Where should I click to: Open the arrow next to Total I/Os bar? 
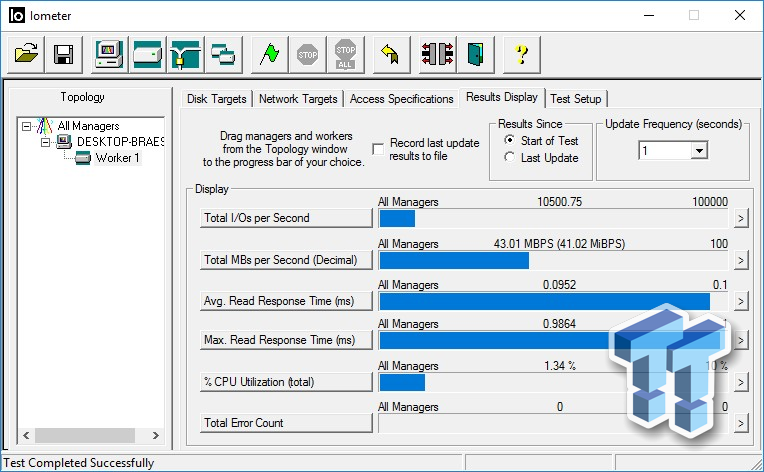pyautogui.click(x=741, y=219)
